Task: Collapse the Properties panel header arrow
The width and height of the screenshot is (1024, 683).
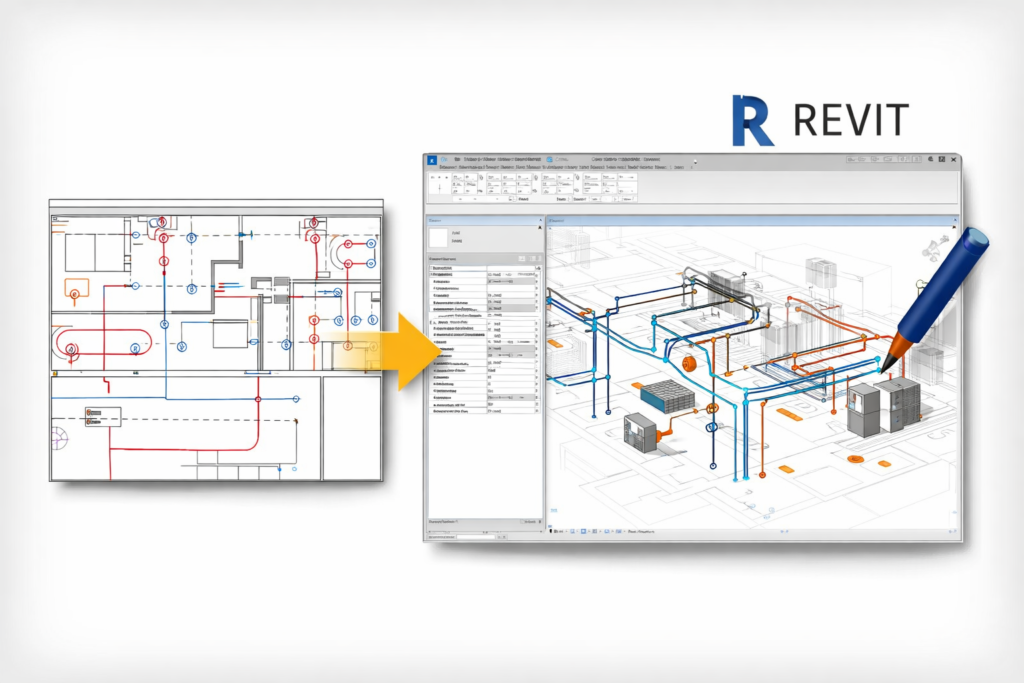Action: pos(539,219)
